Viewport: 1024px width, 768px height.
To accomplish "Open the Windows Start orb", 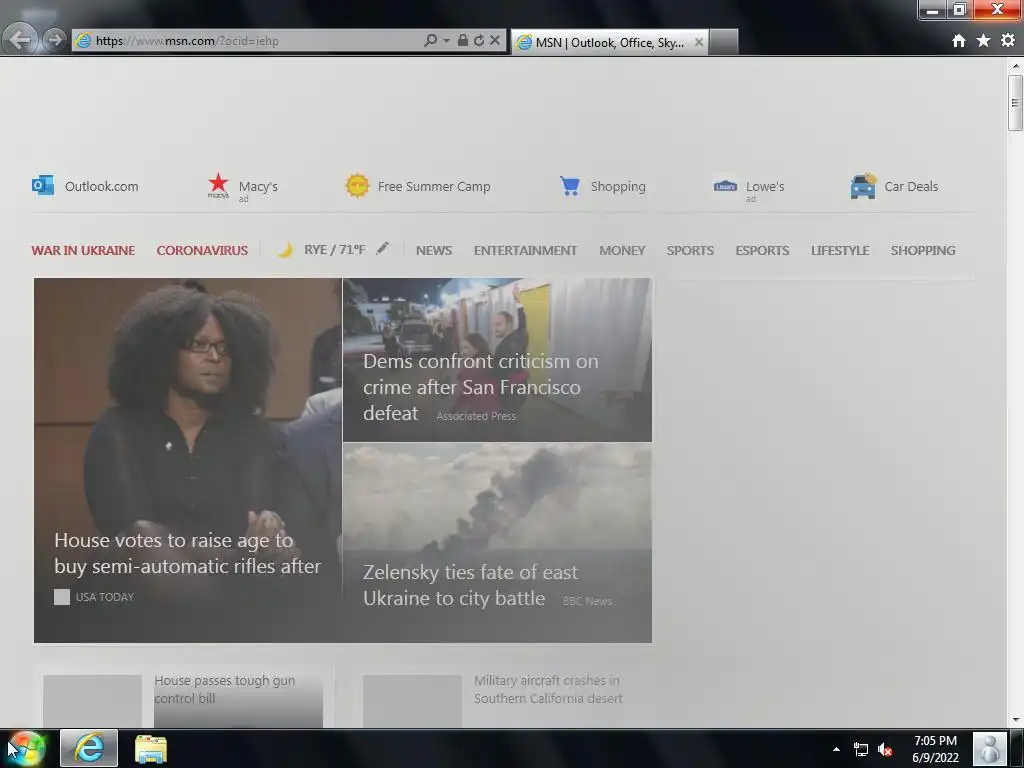I will tap(26, 748).
